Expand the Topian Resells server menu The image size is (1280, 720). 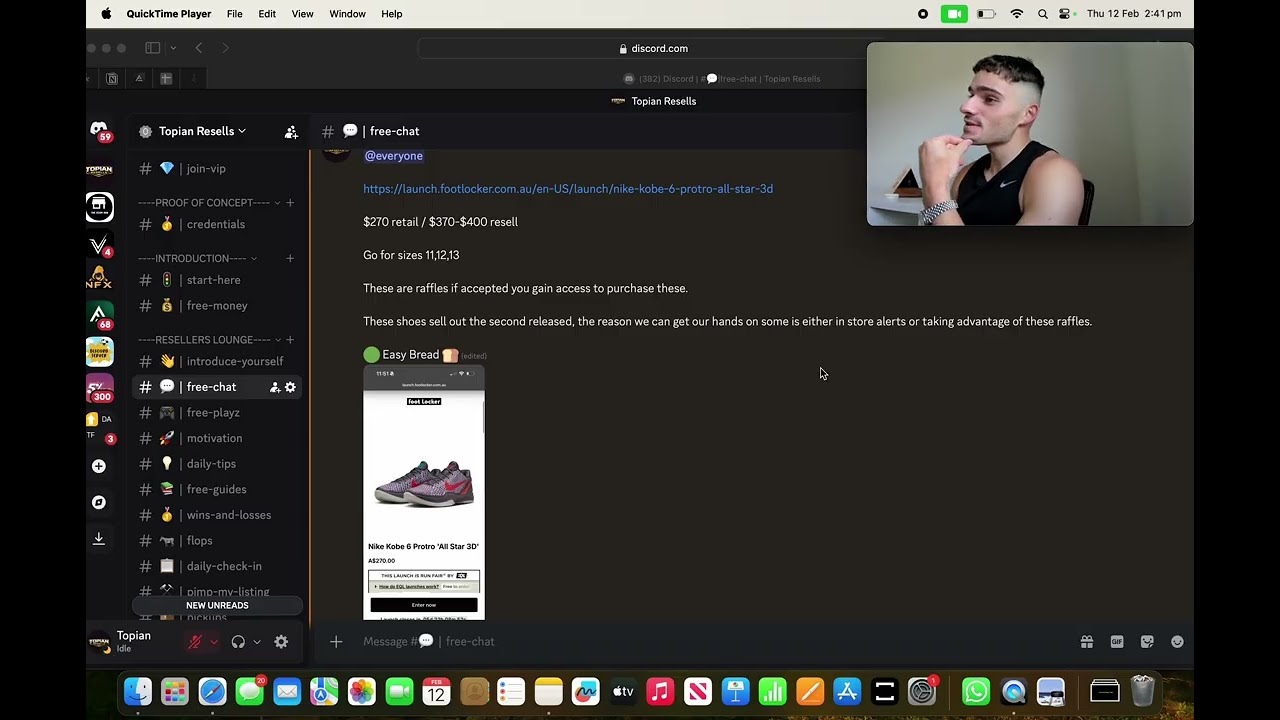[202, 131]
